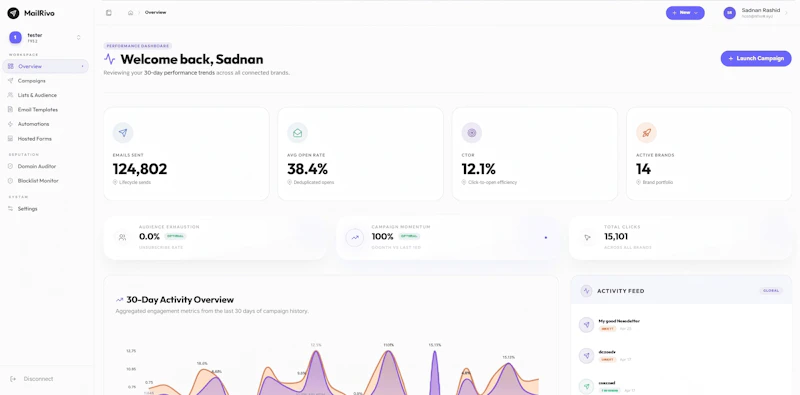This screenshot has height=395, width=800.
Task: Select Overview in the sidebar
Action: pos(45,66)
